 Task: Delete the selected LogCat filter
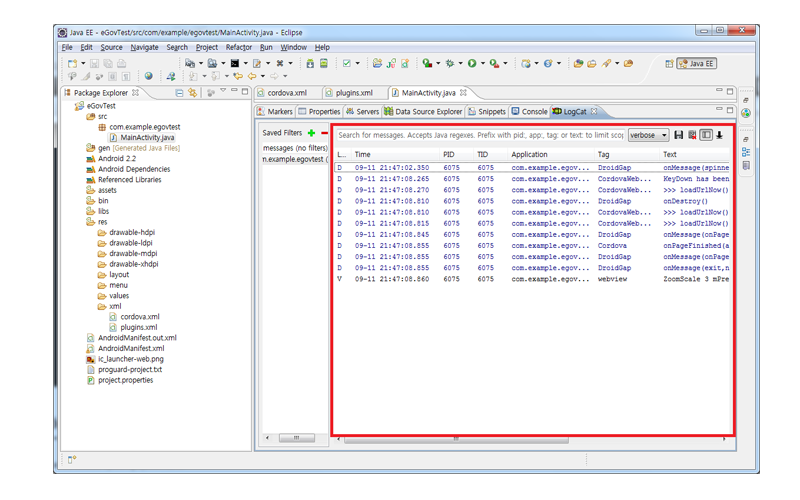[x=324, y=133]
